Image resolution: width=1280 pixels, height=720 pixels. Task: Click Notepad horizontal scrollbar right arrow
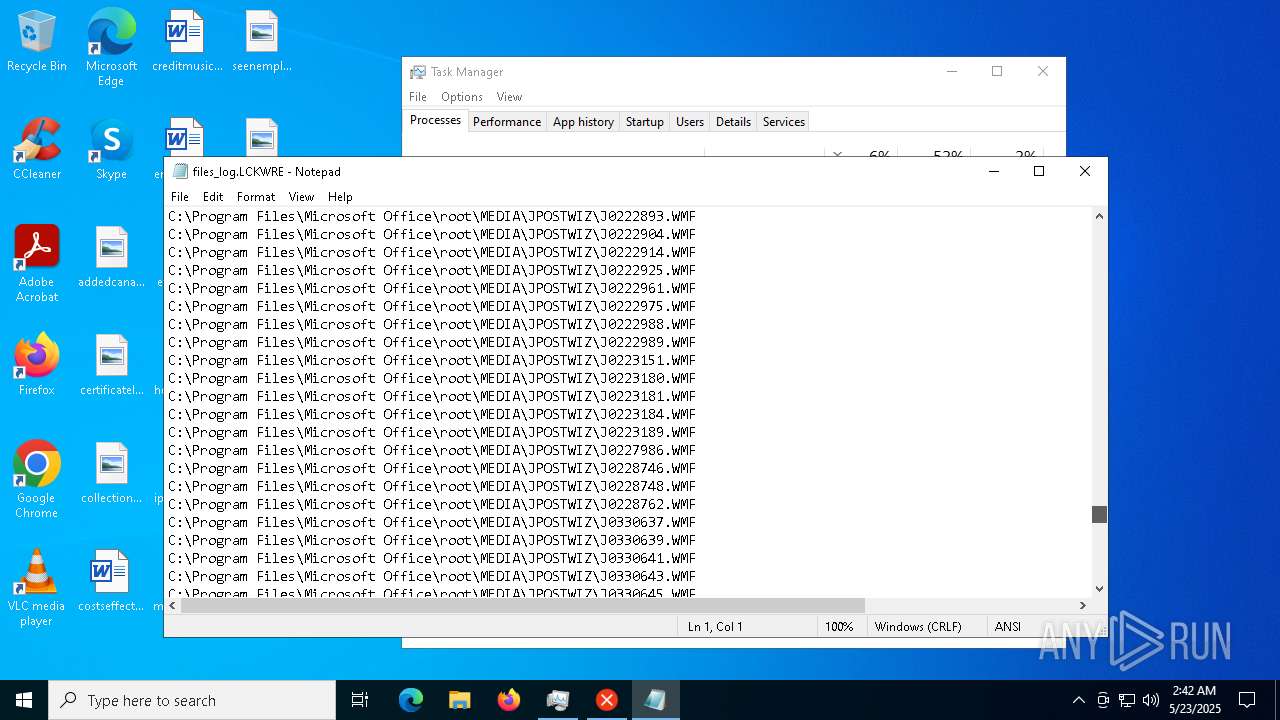coord(1082,605)
